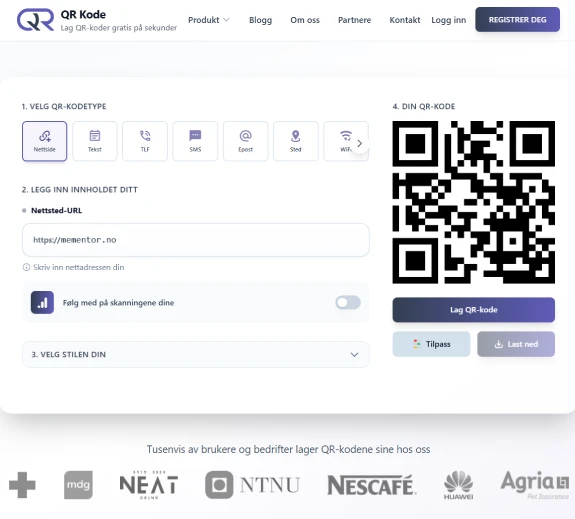575x519 pixels.
Task: Click the Registrer deg button
Action: [517, 20]
